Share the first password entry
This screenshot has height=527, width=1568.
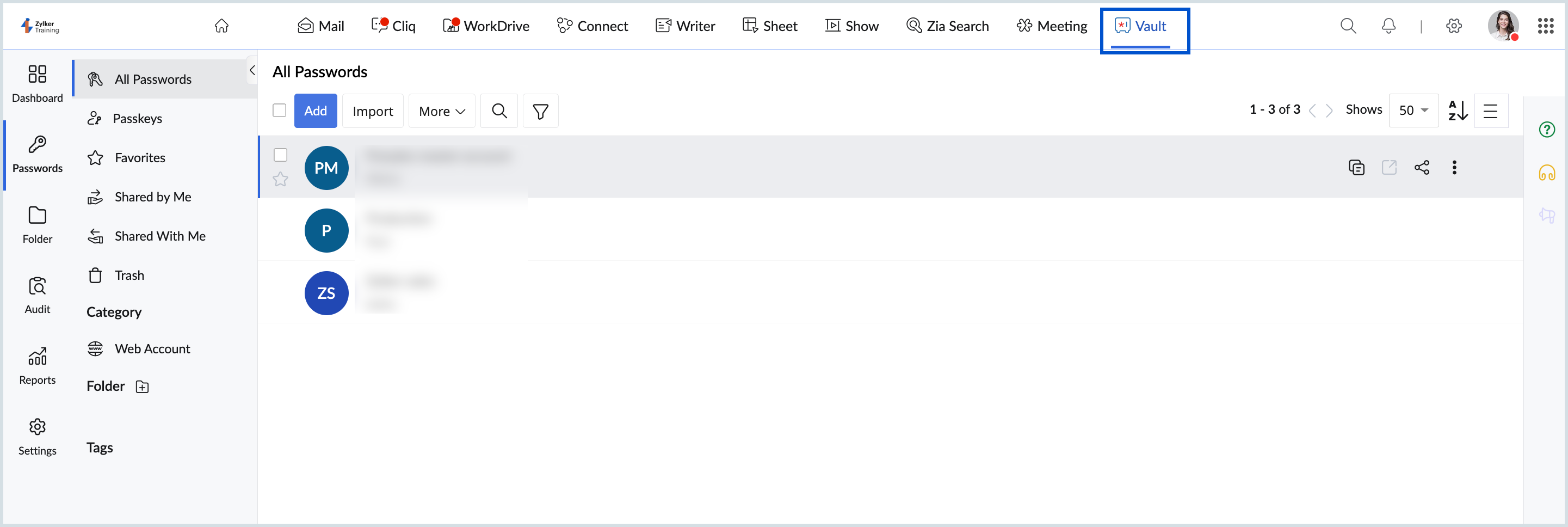[x=1423, y=168]
